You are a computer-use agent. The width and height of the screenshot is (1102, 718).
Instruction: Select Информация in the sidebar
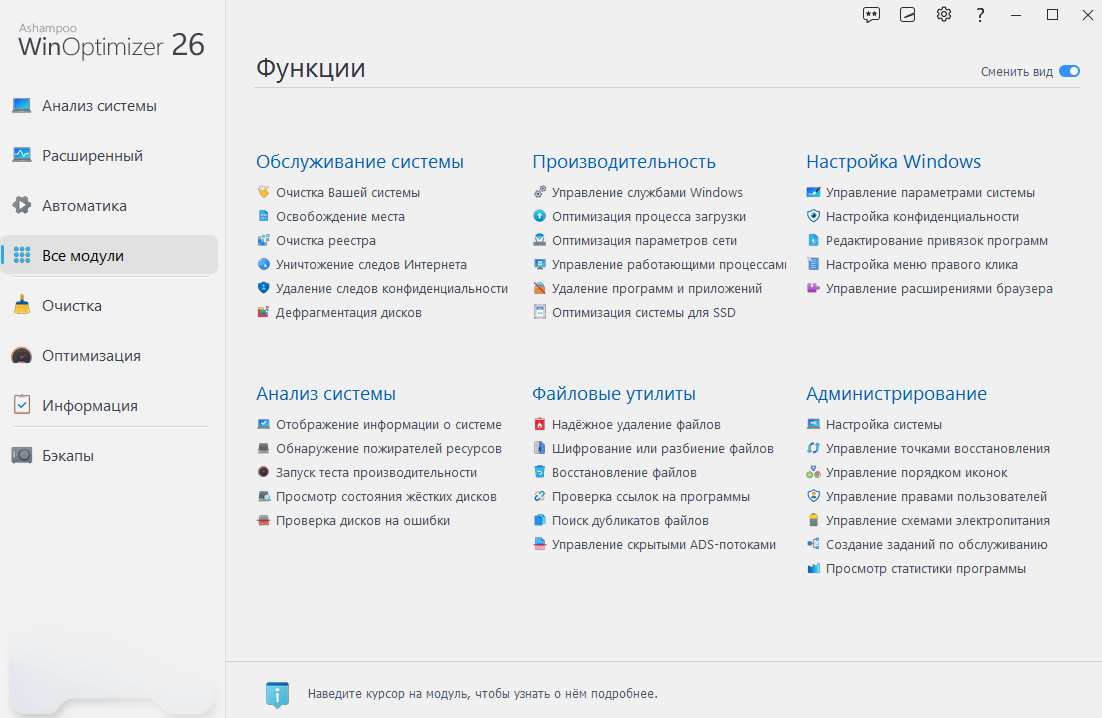coord(89,405)
